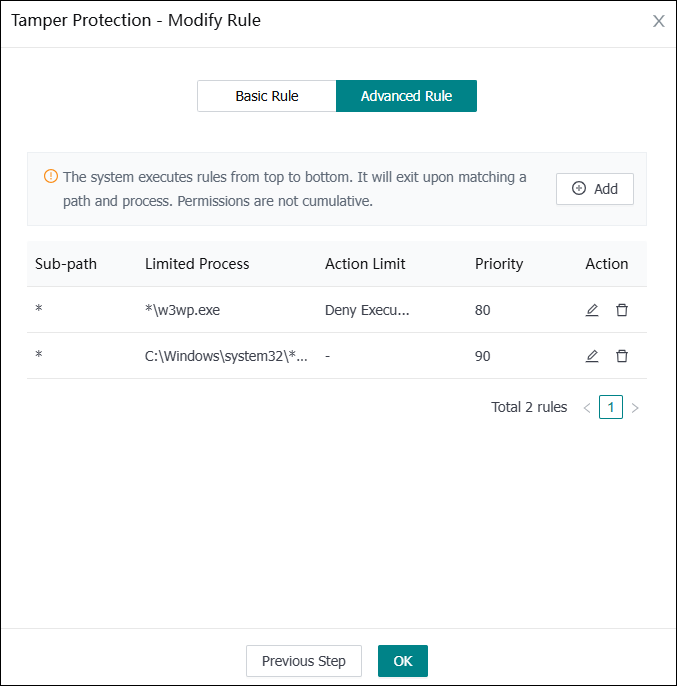The width and height of the screenshot is (677, 686).
Task: Select page 1 in pagination
Action: point(611,407)
